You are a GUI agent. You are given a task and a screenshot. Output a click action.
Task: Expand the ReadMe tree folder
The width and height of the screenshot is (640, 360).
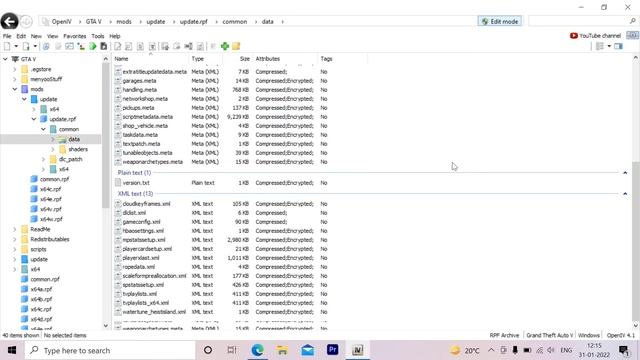click(x=15, y=229)
